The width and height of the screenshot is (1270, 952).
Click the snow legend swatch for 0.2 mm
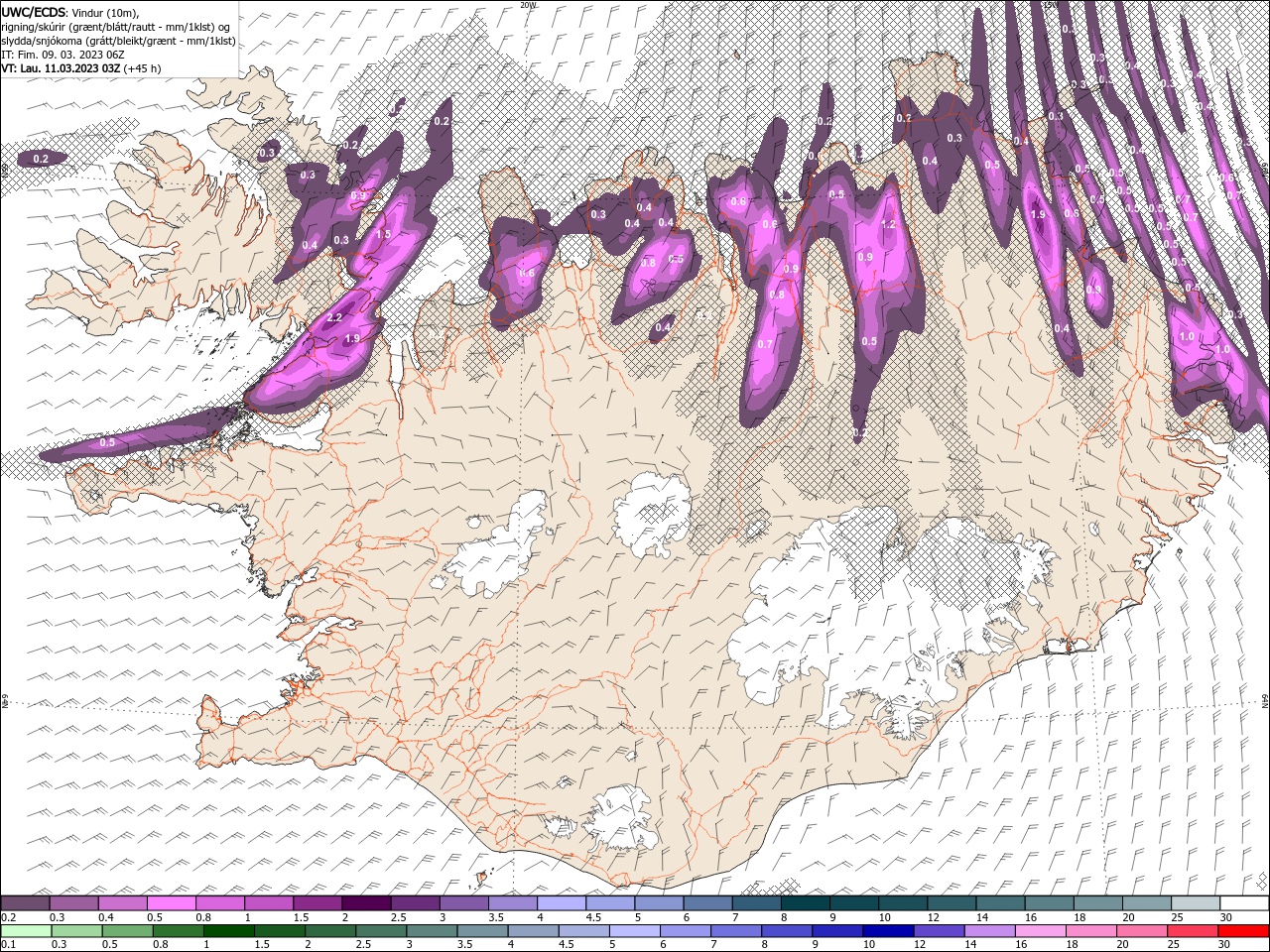[25, 903]
